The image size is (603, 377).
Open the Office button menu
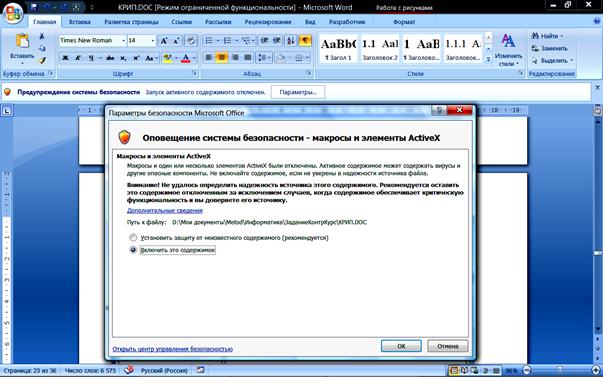pos(13,13)
